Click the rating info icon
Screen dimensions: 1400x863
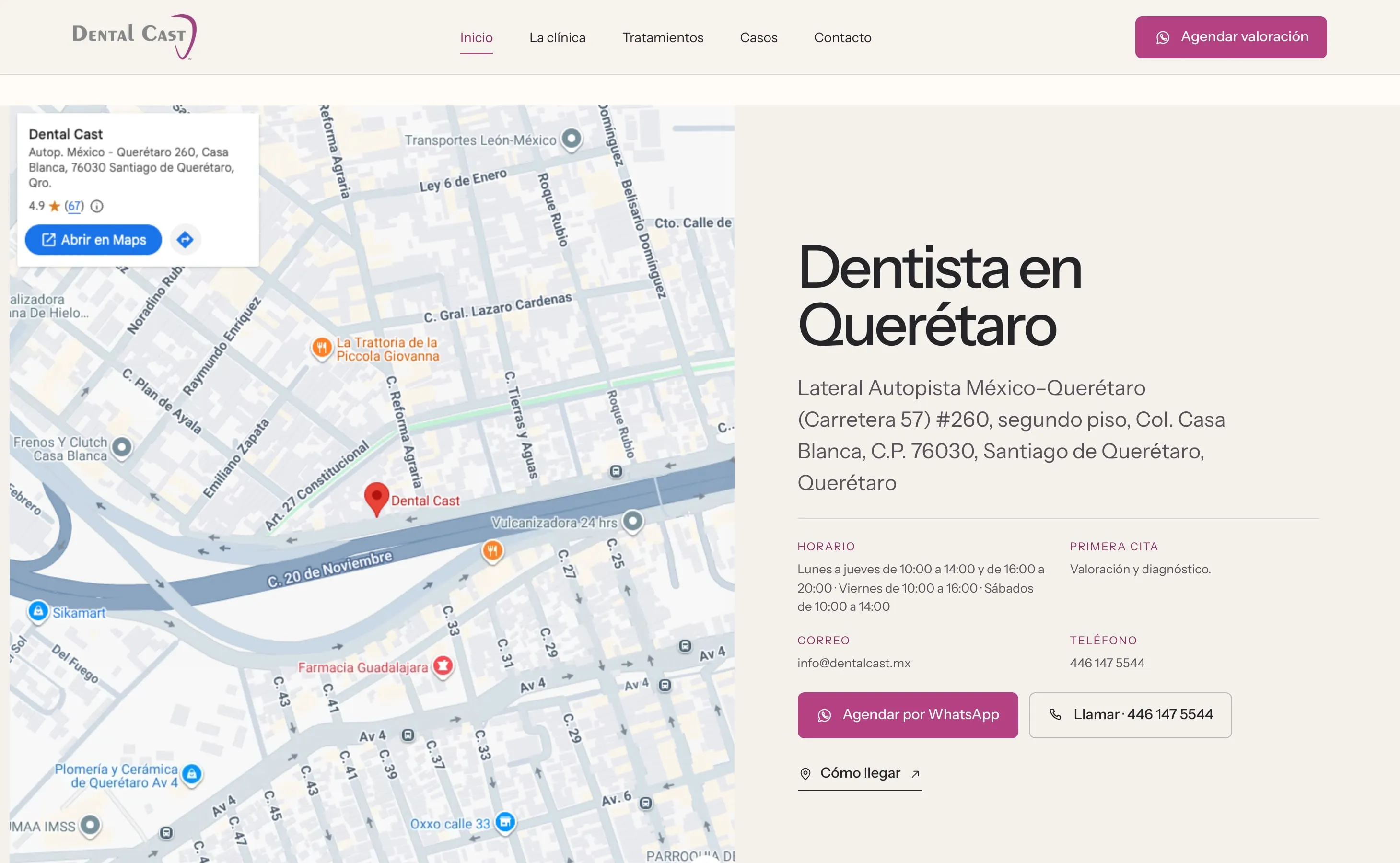pos(97,206)
